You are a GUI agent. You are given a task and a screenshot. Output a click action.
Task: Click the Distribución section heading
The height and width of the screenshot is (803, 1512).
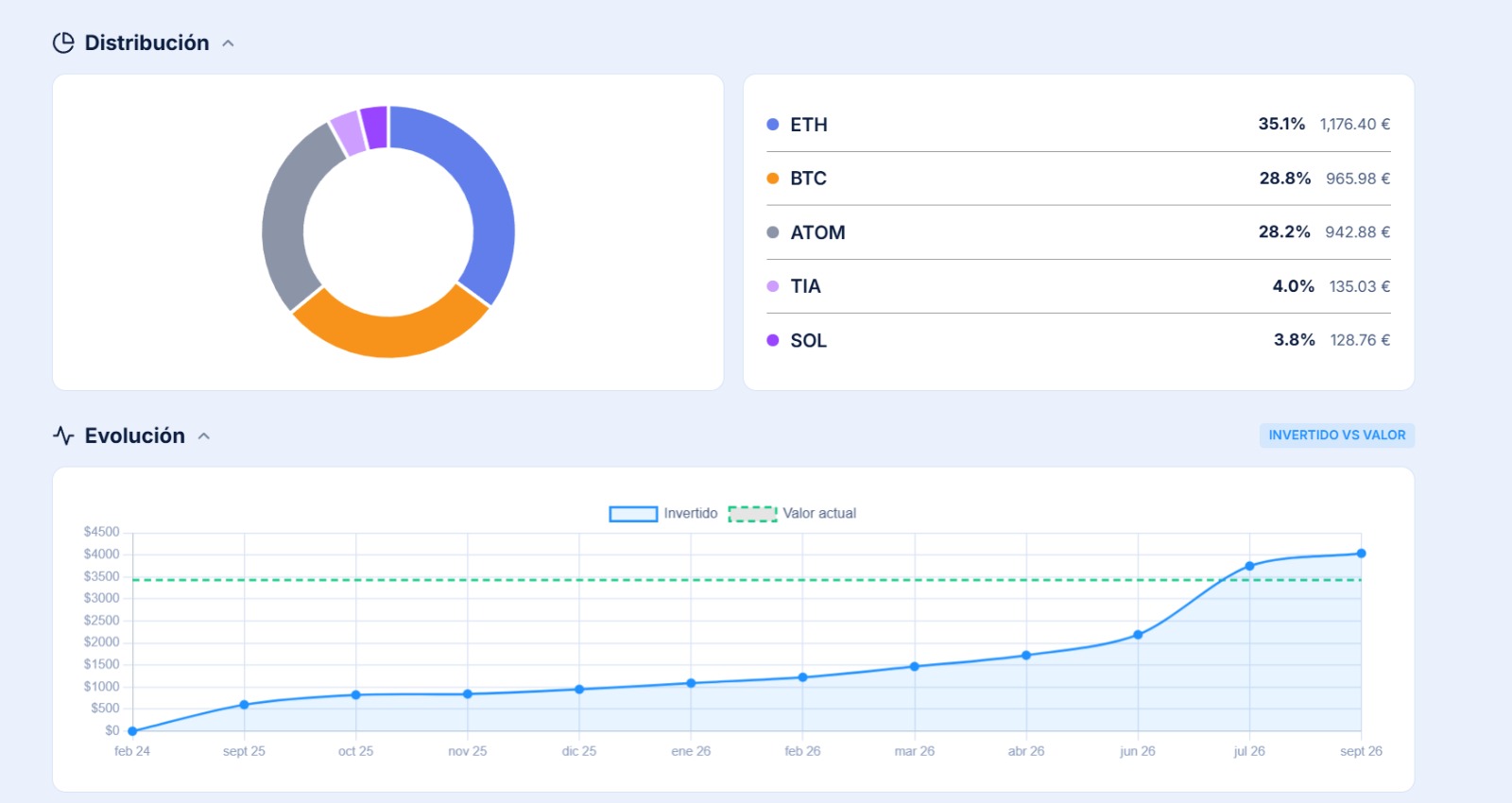[x=146, y=43]
